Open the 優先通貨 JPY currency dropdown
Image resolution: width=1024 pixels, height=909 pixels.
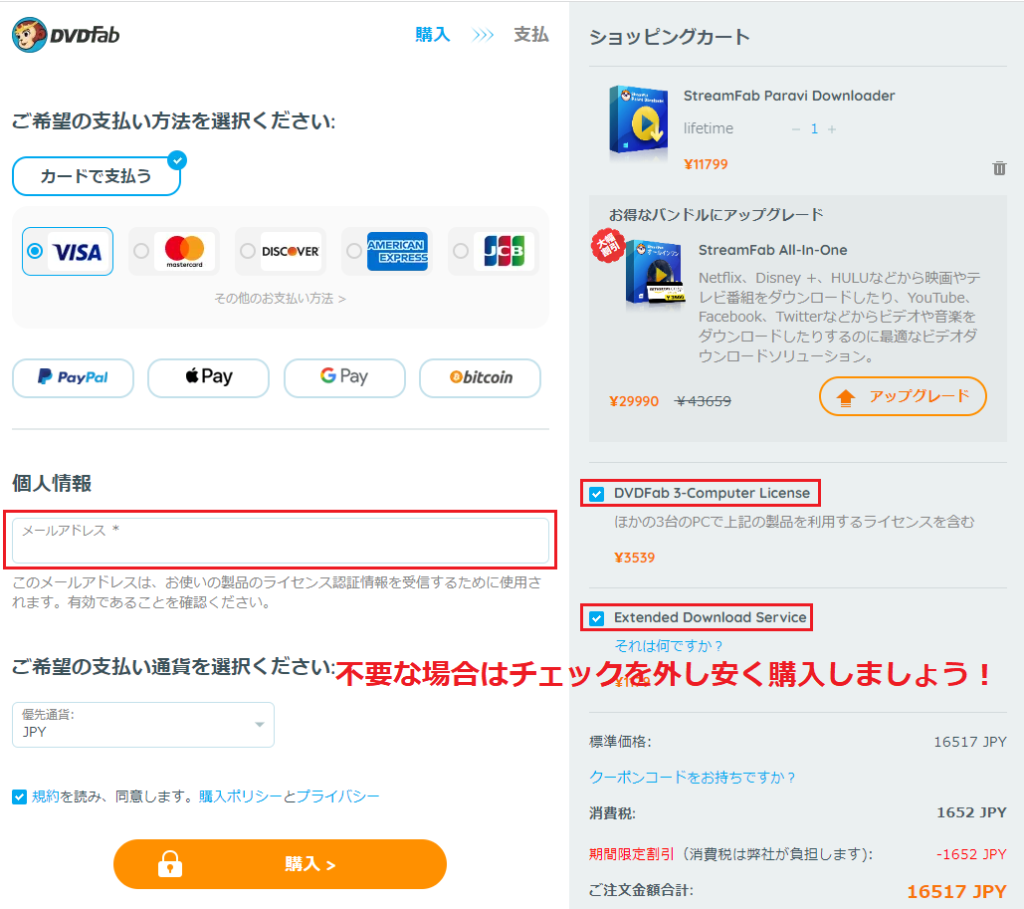tap(143, 724)
